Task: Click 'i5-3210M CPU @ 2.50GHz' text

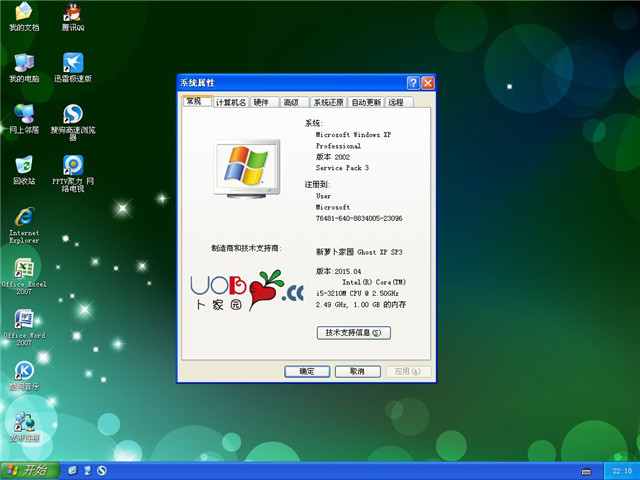Action: [x=357, y=293]
